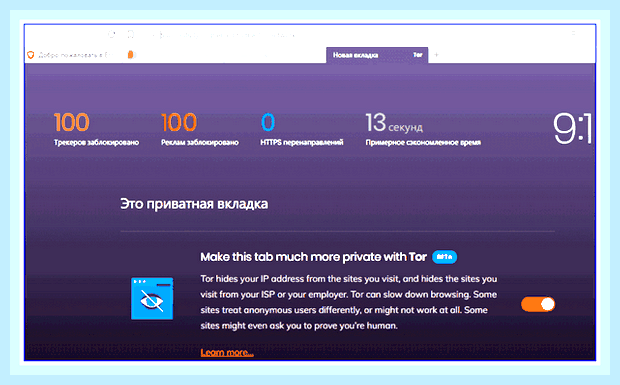Click the Brave lion icon on first tab

[x=30, y=55]
